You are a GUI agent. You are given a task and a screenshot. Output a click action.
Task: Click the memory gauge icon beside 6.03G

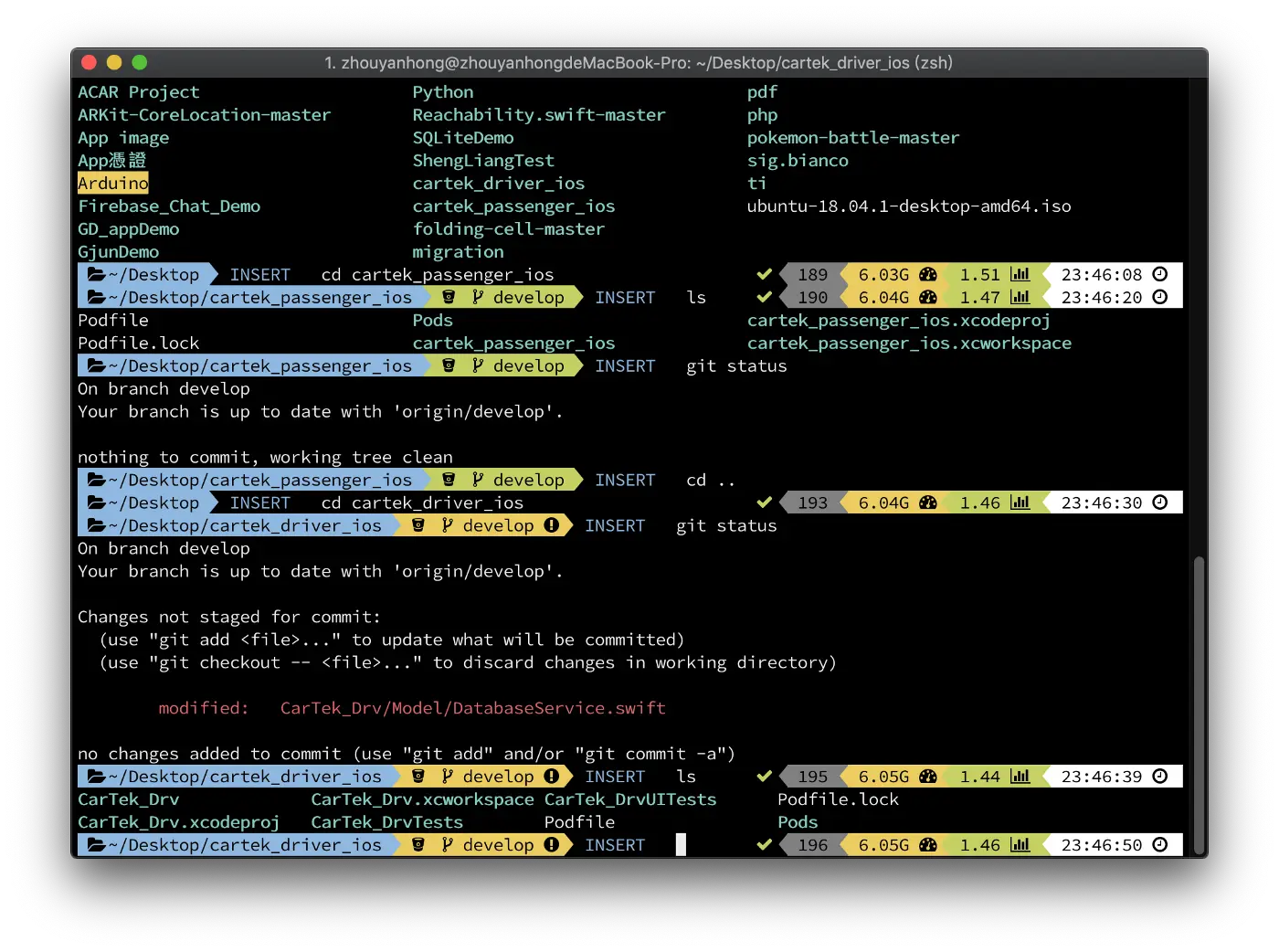pos(928,274)
